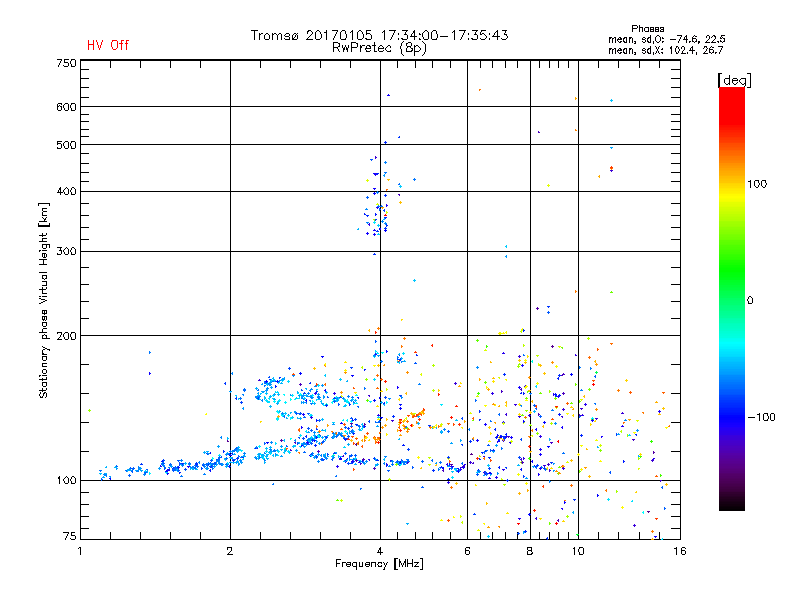800x600 pixels.
Task: Click the title 'Tromsø 20170105 17:34:00-17:35:43'
Action: [x=379, y=35]
